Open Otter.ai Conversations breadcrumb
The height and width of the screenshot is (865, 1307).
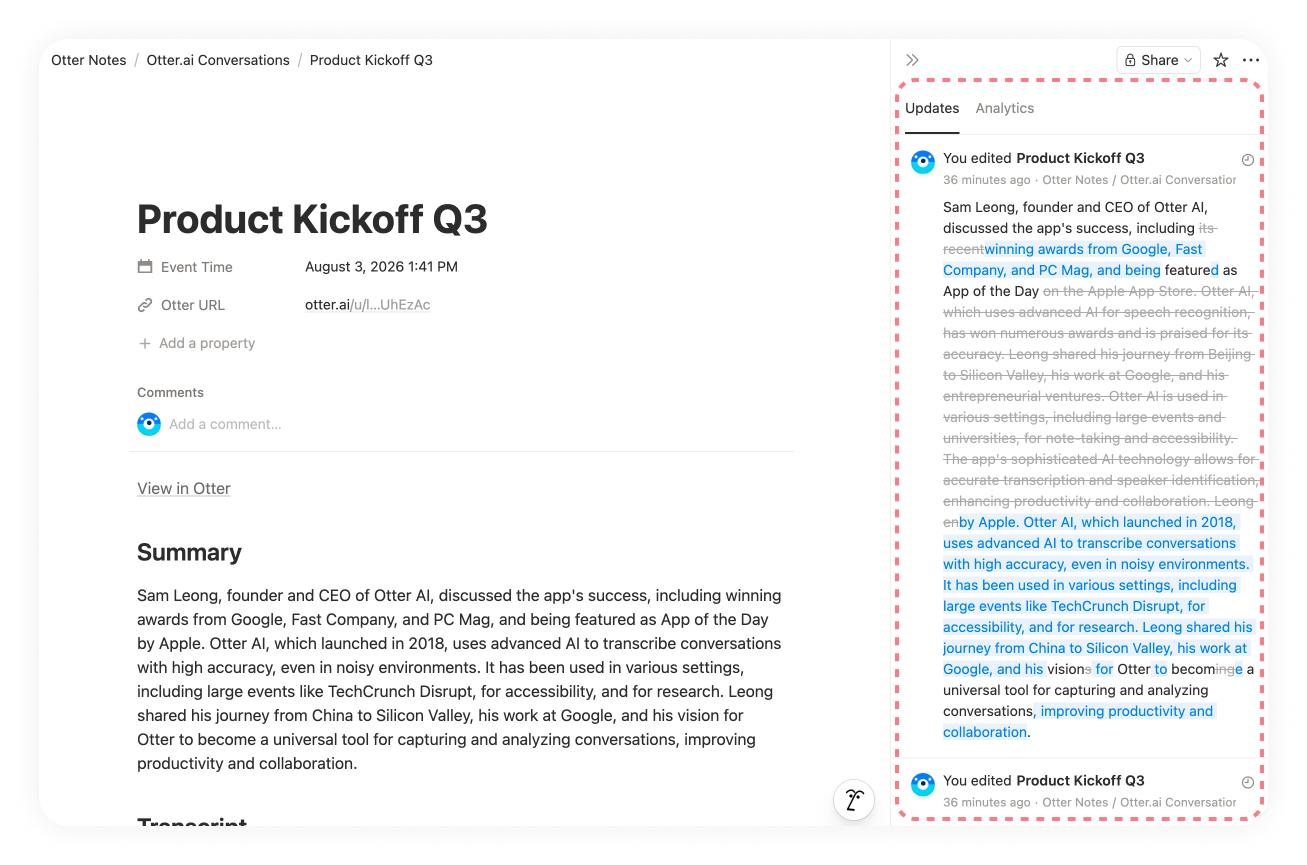(218, 60)
